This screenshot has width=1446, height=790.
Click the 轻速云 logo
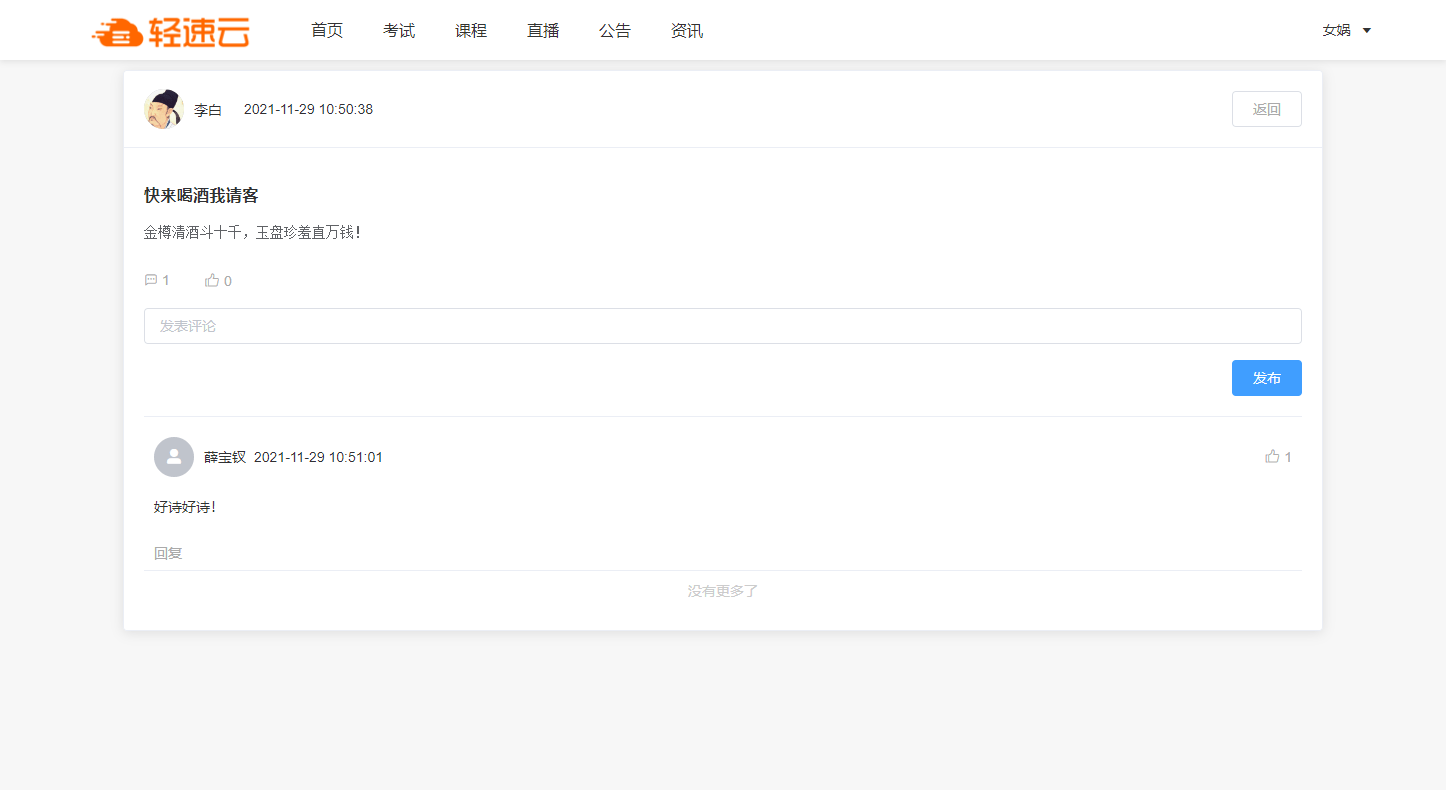(170, 32)
